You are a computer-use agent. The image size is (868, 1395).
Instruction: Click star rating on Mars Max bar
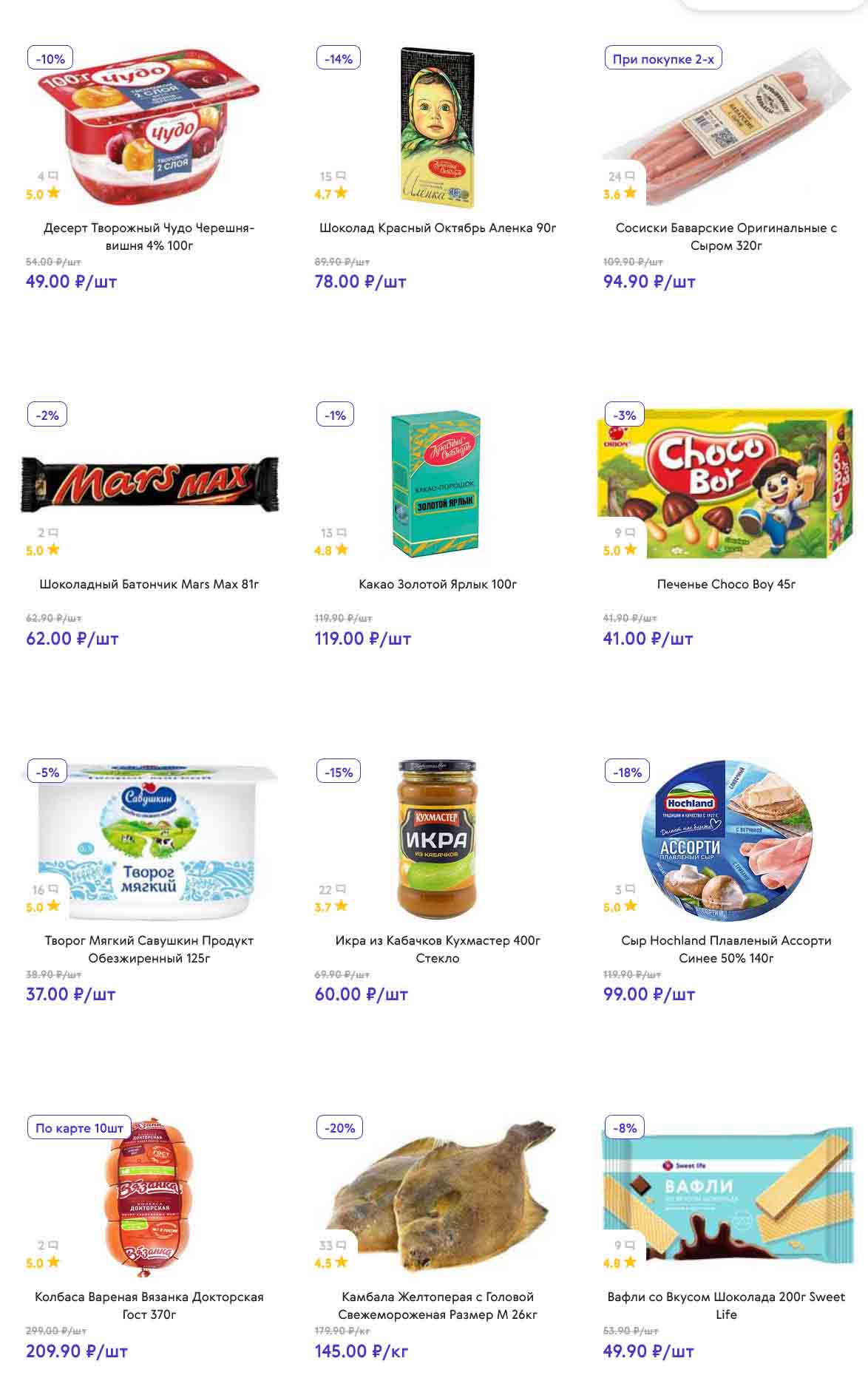pos(52,549)
